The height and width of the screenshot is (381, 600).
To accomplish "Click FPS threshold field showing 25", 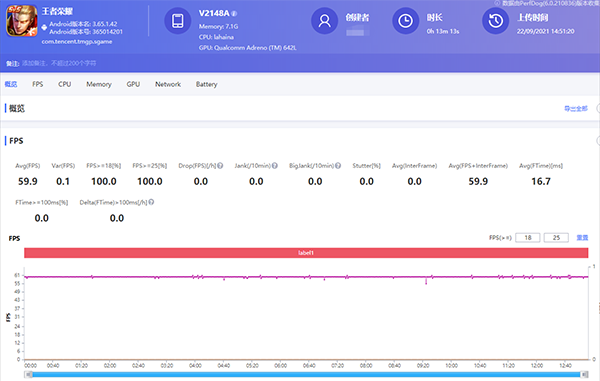I will click(x=556, y=238).
